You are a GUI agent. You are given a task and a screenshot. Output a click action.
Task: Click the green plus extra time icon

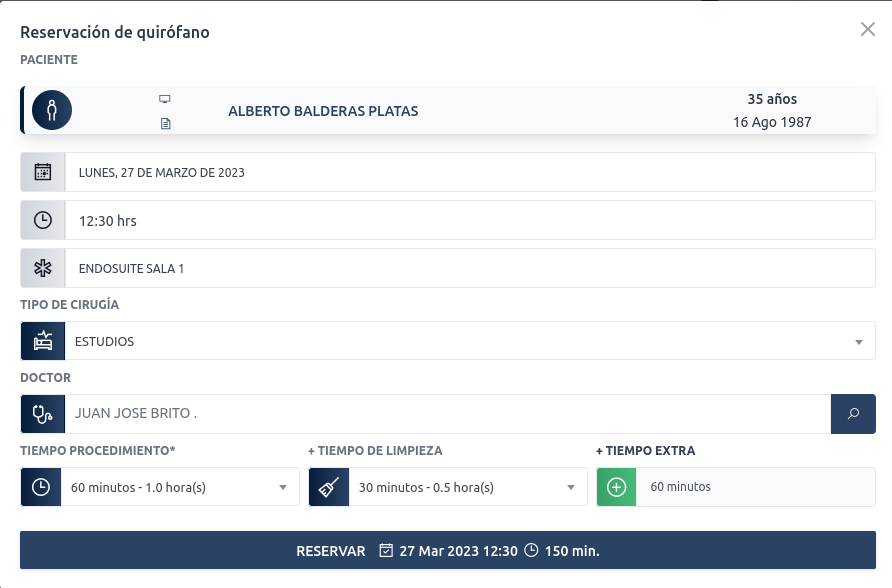click(x=617, y=487)
